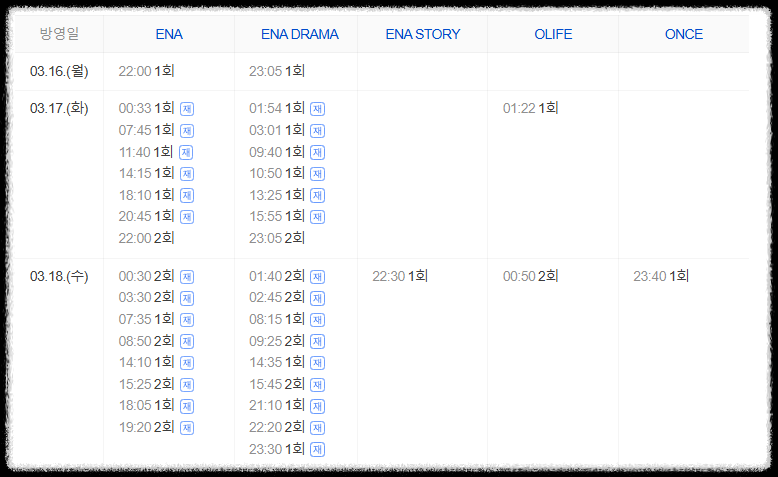Select ENA STORY 22:30 episode 1 entry

tap(400, 276)
